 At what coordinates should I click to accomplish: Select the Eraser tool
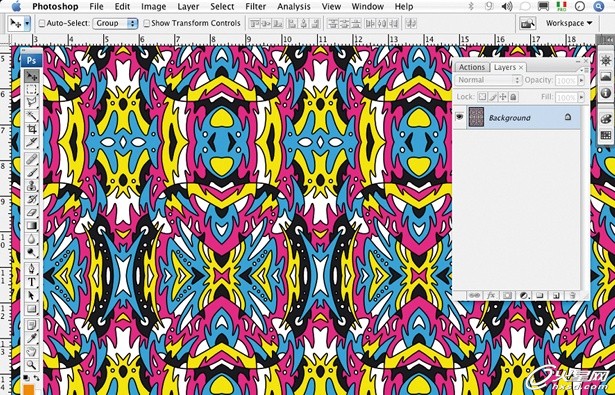[31, 212]
